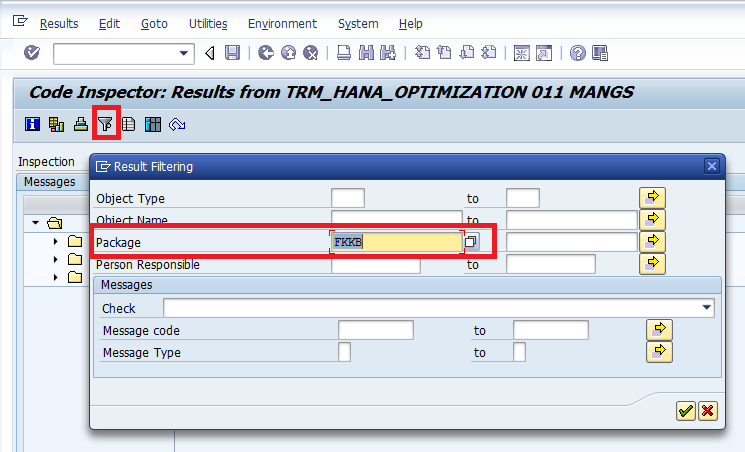Open the command field dropdown
745x452 pixels.
pos(185,53)
